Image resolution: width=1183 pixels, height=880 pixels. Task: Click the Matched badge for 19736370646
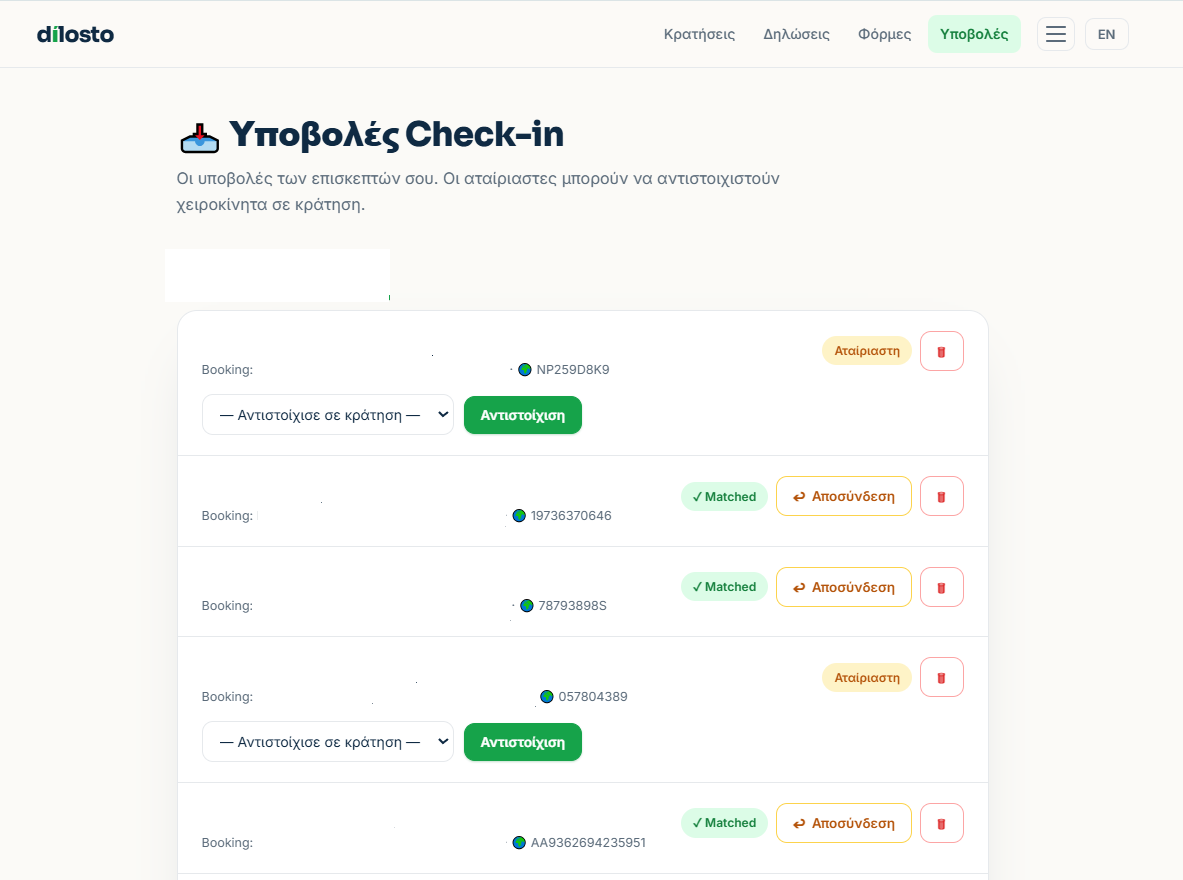pyautogui.click(x=724, y=497)
